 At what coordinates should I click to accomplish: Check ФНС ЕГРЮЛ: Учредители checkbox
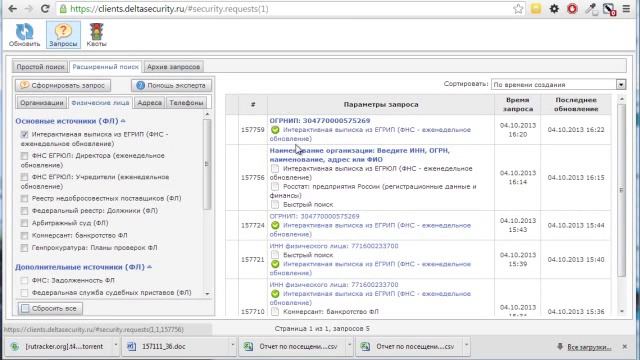[x=24, y=177]
